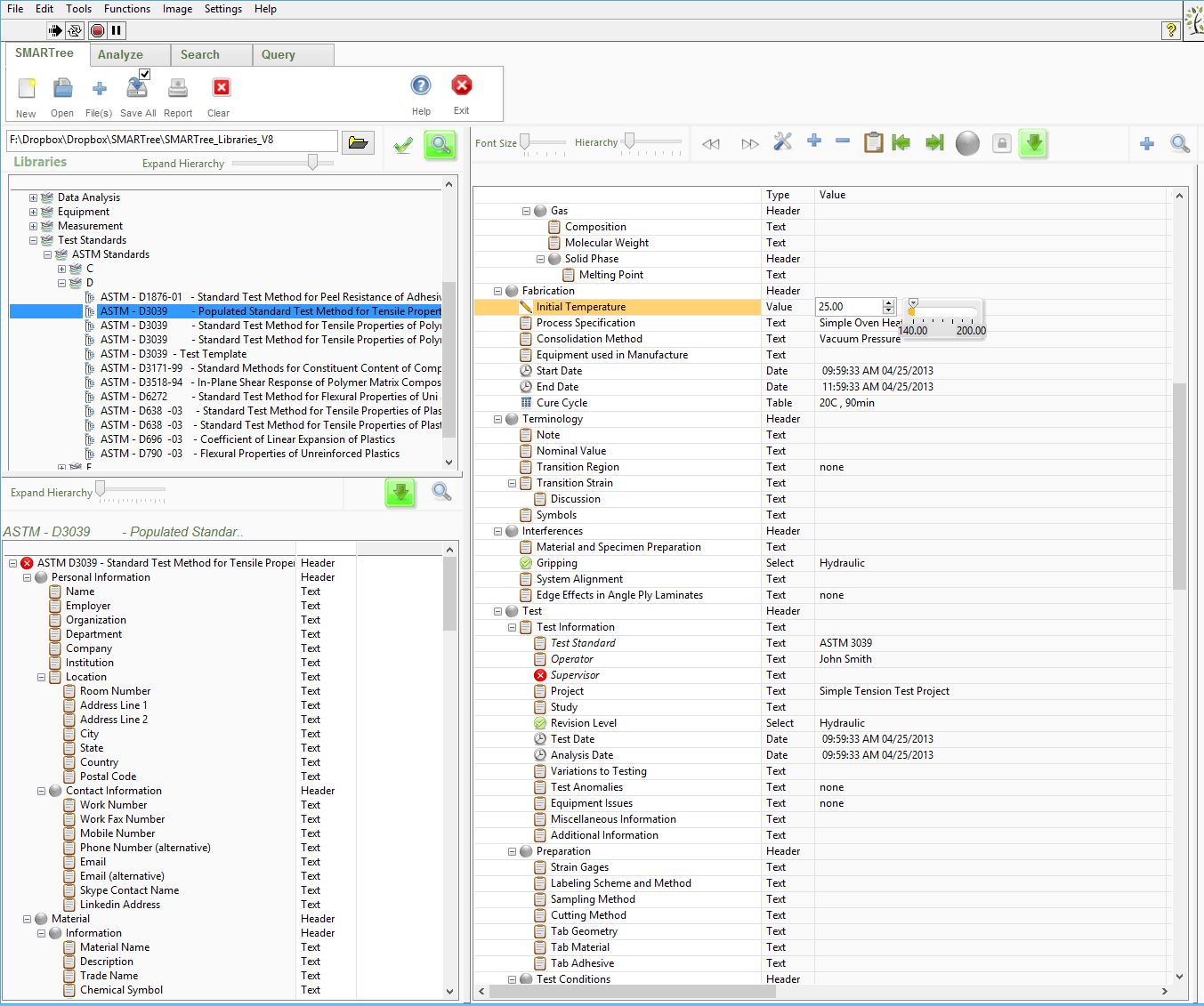
Task: Adjust the Hierarchy slider in right toolbar
Action: click(x=630, y=141)
